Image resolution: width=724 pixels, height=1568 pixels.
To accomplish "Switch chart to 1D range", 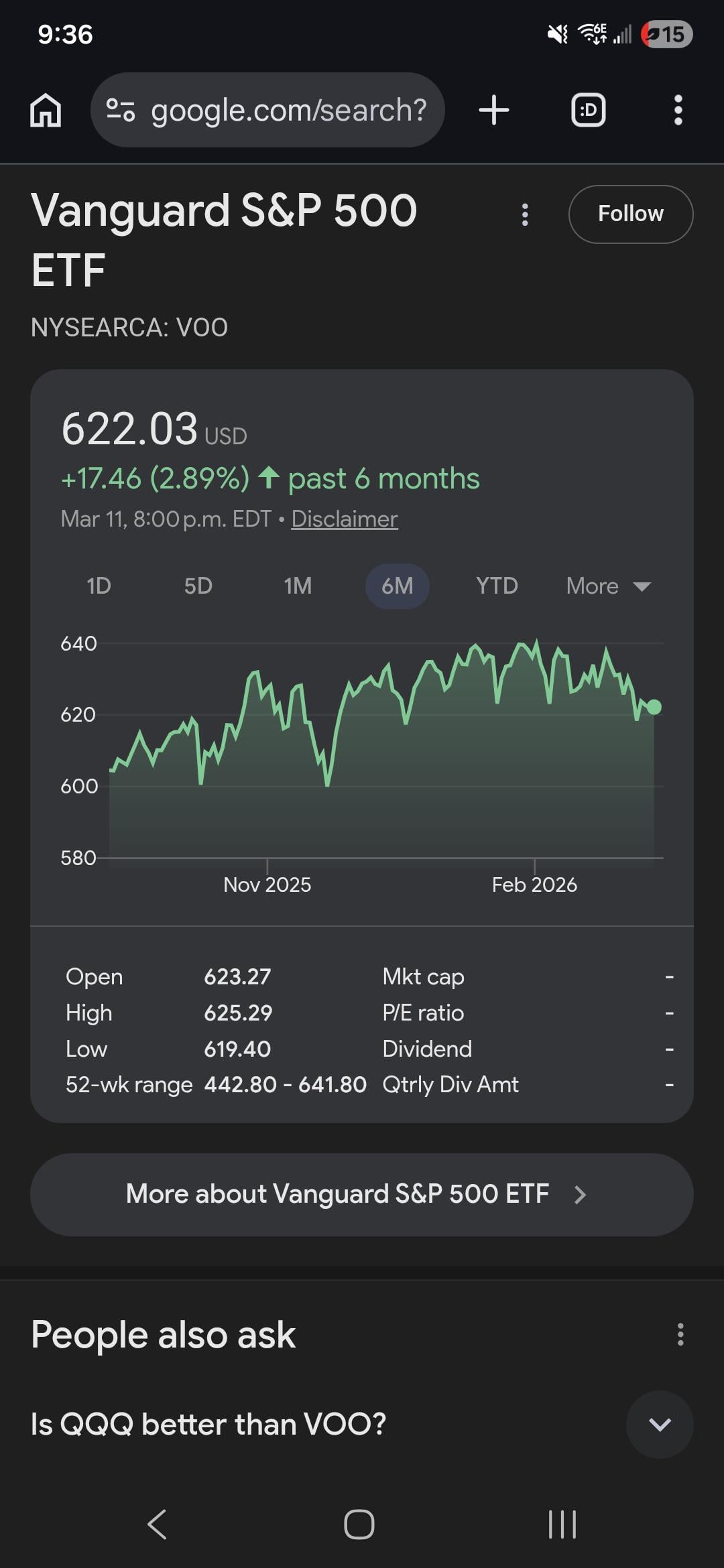I will pyautogui.click(x=99, y=586).
